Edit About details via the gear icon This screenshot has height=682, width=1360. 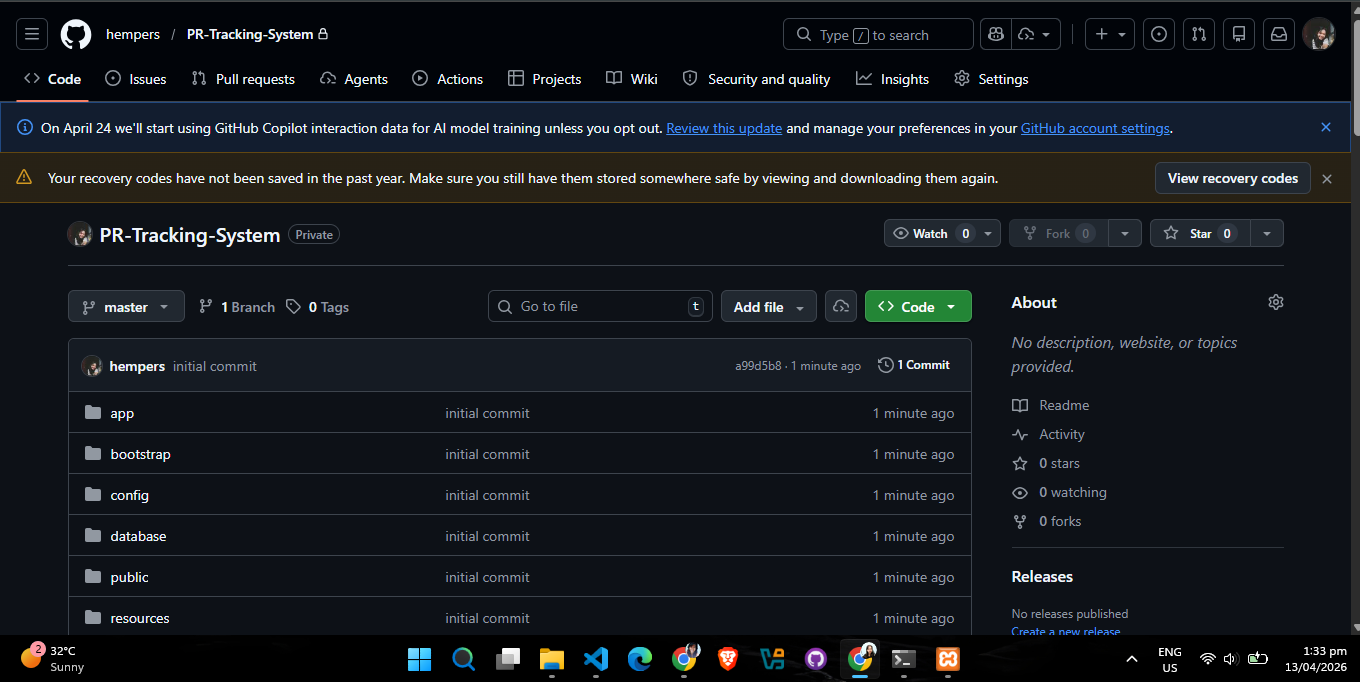coord(1275,302)
